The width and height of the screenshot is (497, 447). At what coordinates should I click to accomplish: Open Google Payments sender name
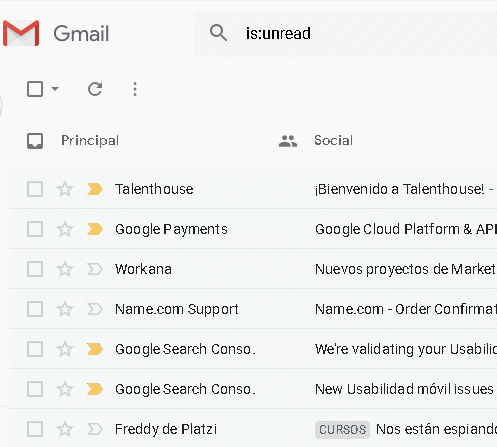171,230
